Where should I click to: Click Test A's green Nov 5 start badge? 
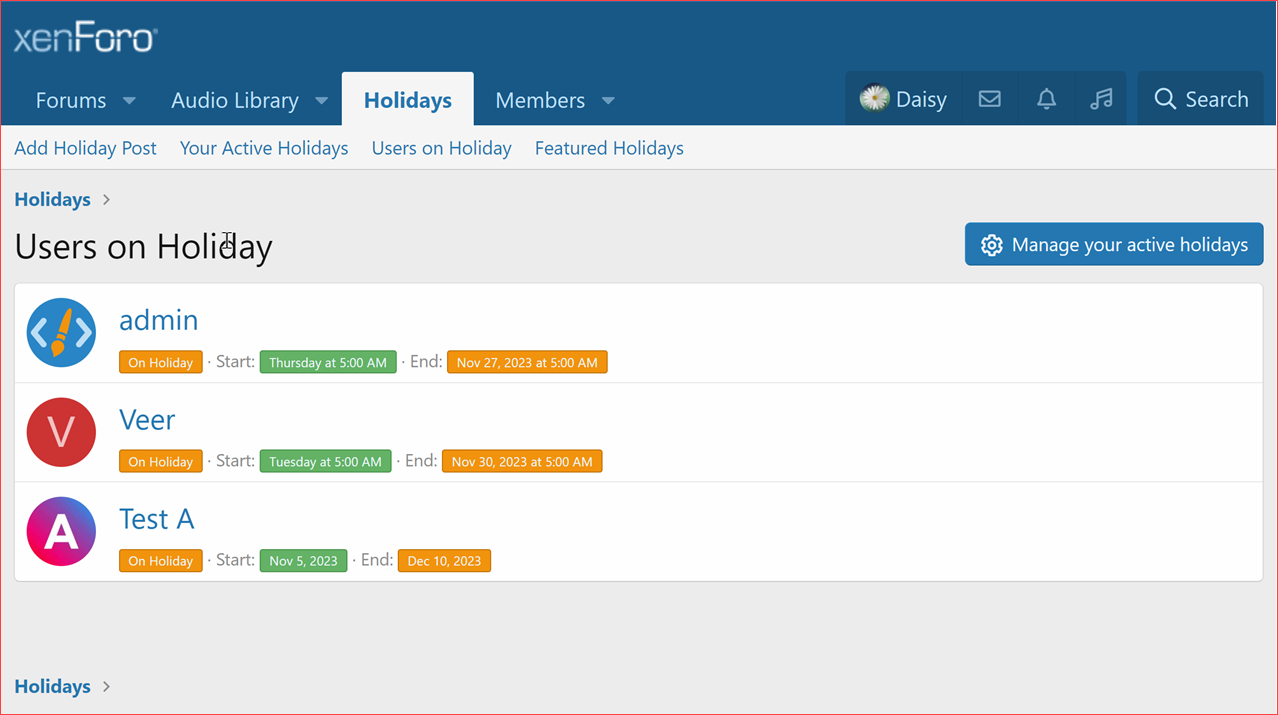point(303,561)
